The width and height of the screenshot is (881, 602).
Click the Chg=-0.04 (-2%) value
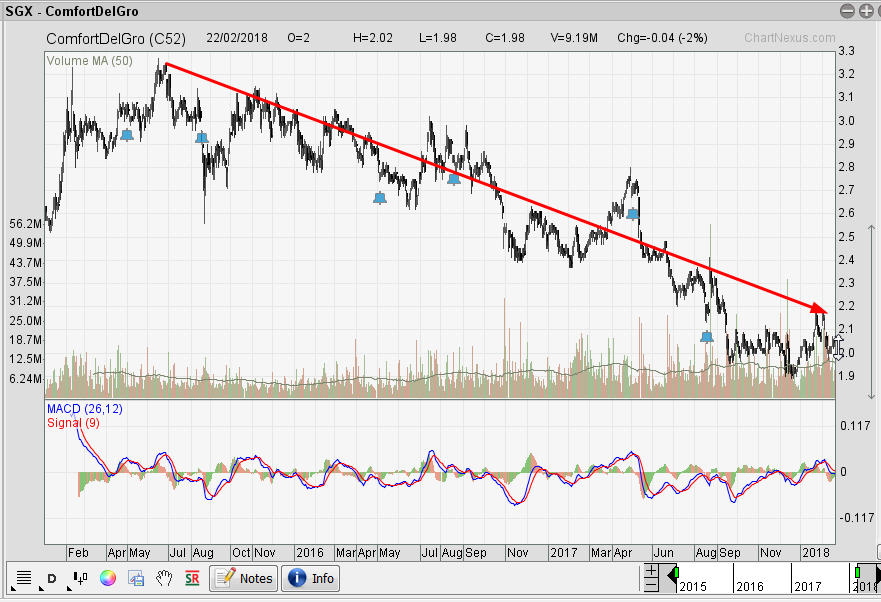662,38
